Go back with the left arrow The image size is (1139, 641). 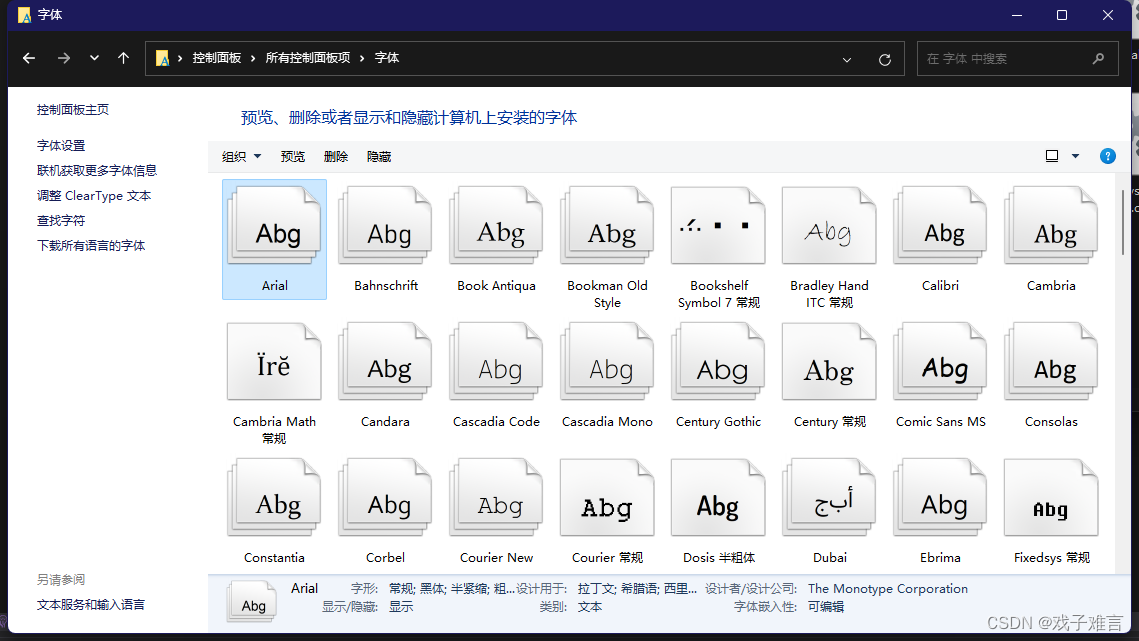[29, 58]
